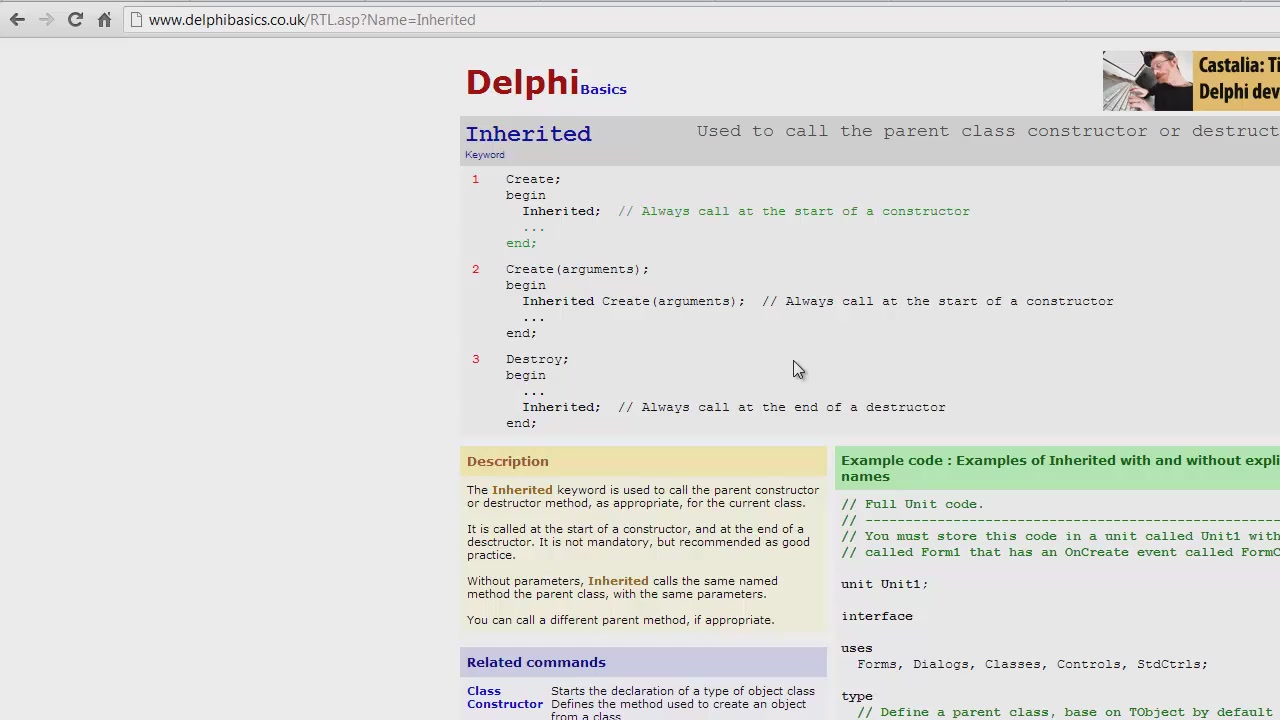Click the 'Destroy;' code line
Screen dimensions: 1280x720
click(x=537, y=359)
